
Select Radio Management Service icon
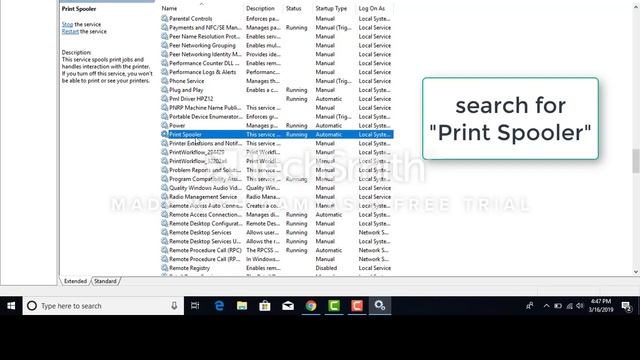[164, 197]
